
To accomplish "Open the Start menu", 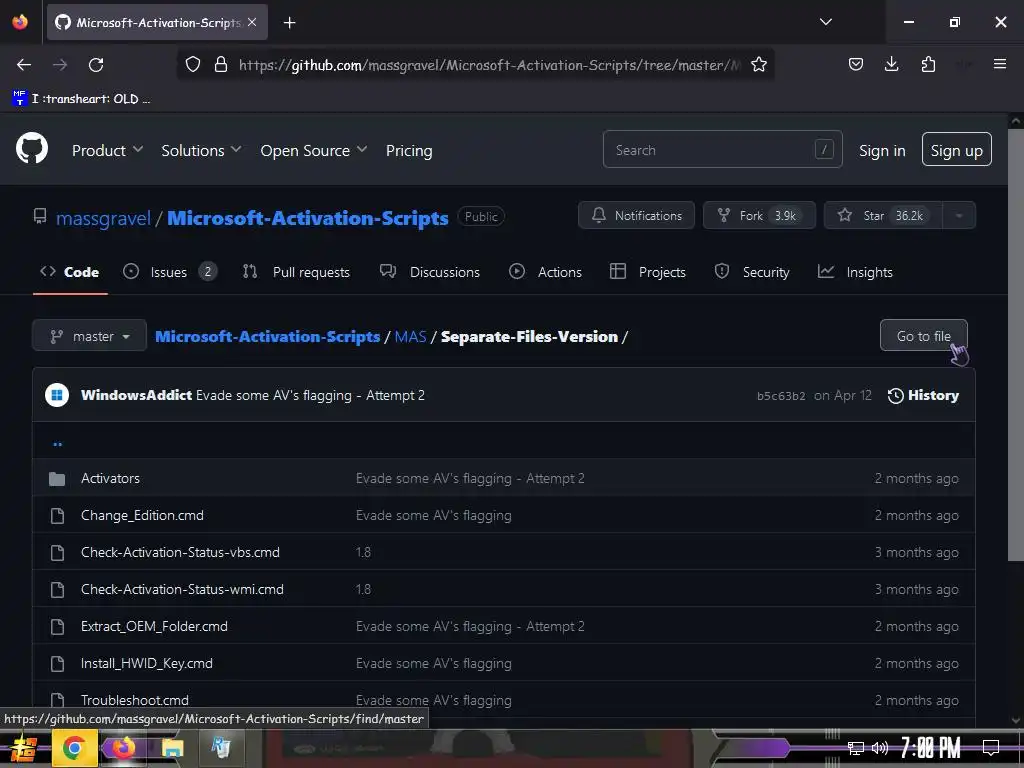I will point(24,748).
